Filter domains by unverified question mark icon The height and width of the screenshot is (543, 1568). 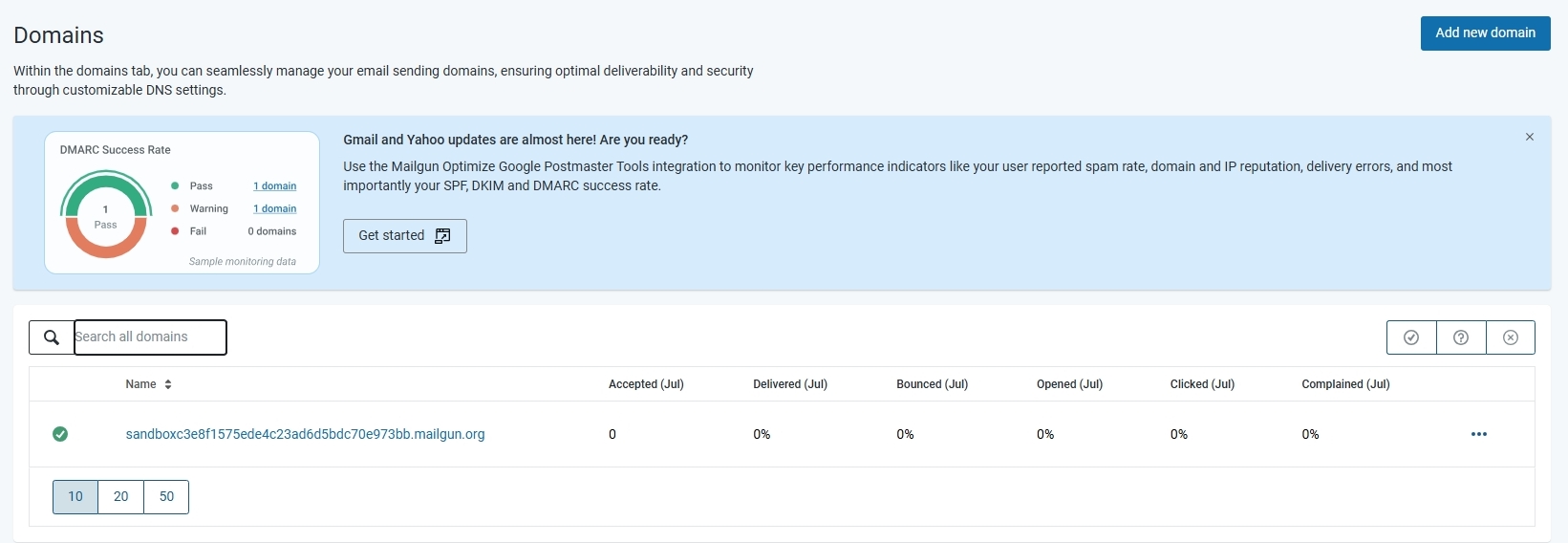[x=1461, y=337]
